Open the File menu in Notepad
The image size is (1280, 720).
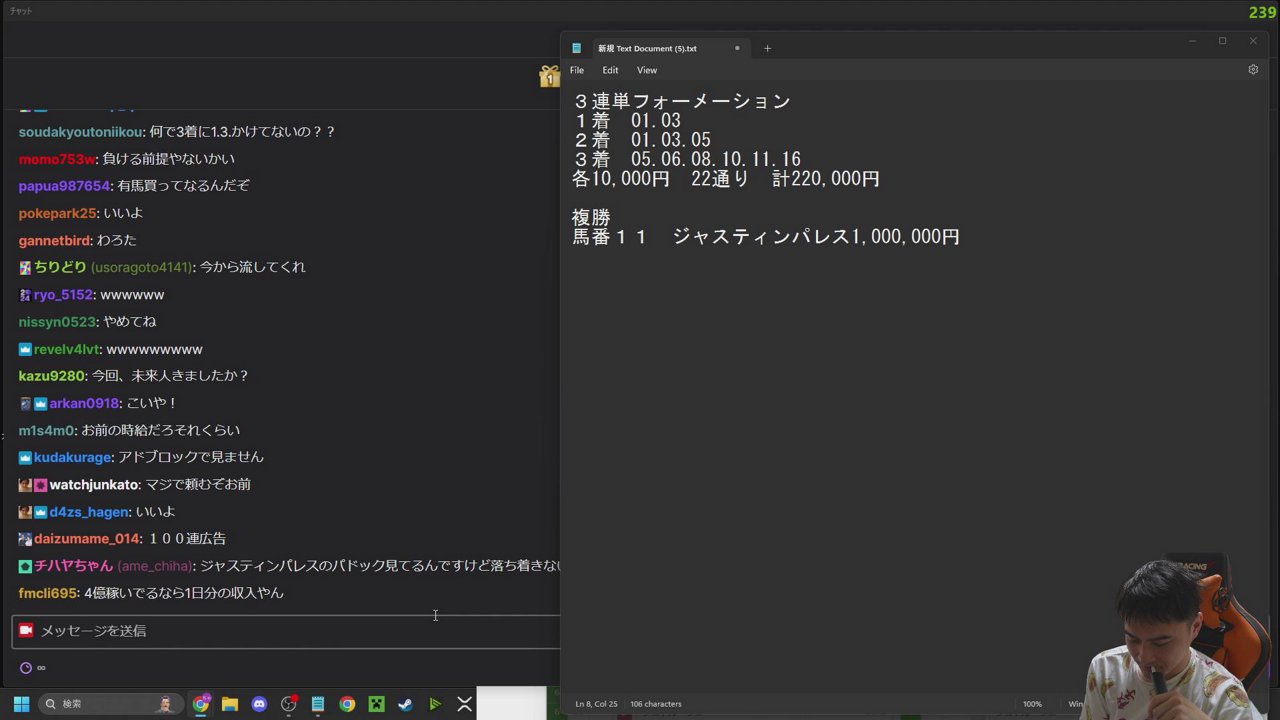pos(577,70)
